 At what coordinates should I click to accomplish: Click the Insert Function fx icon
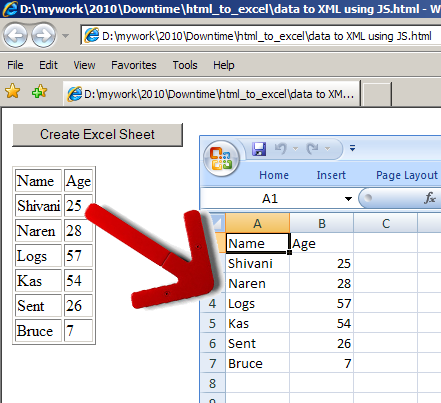click(x=430, y=198)
